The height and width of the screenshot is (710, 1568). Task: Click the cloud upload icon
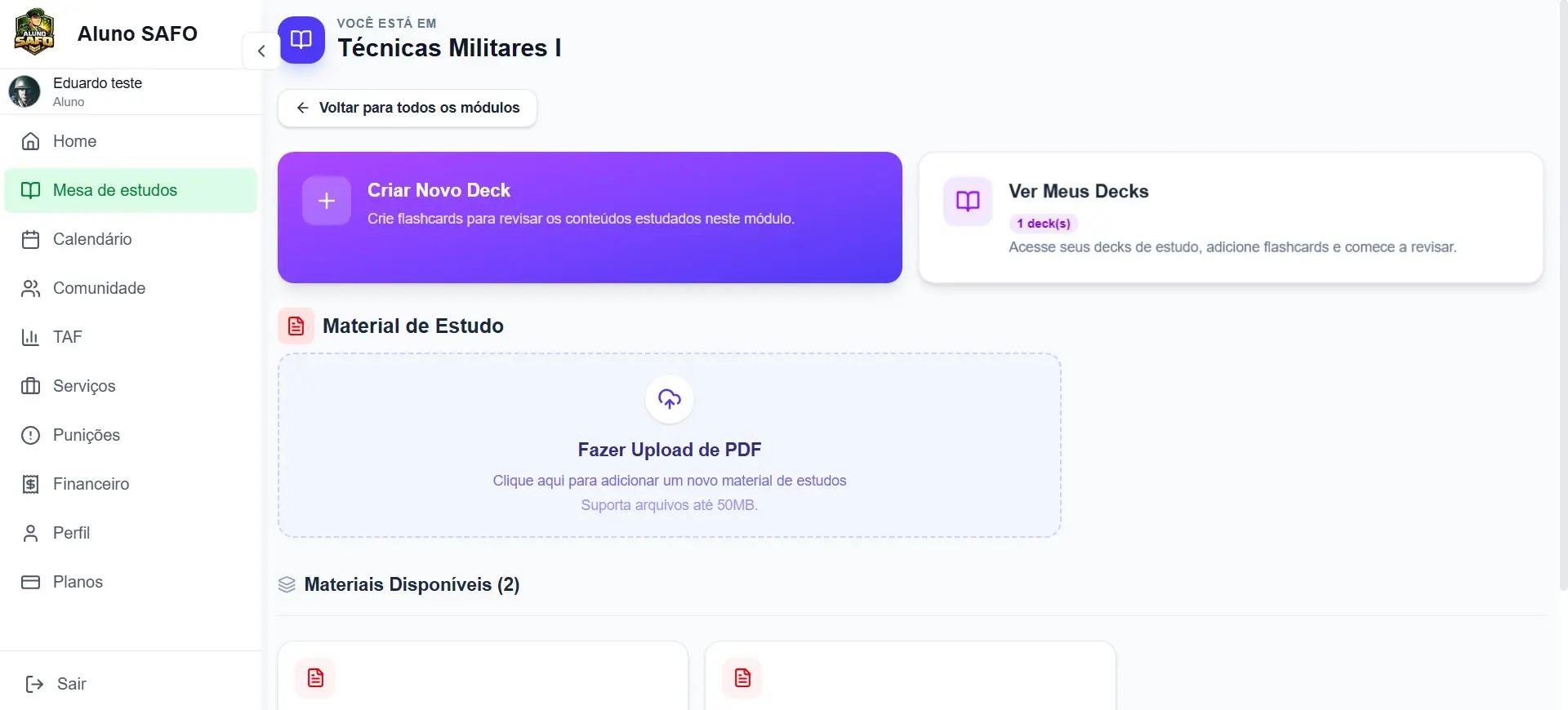pyautogui.click(x=670, y=399)
